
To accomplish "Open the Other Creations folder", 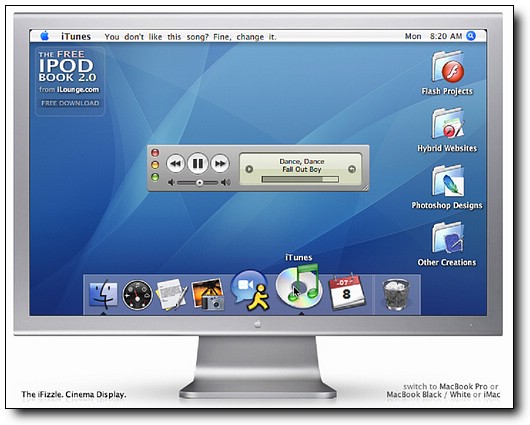I will coord(447,244).
